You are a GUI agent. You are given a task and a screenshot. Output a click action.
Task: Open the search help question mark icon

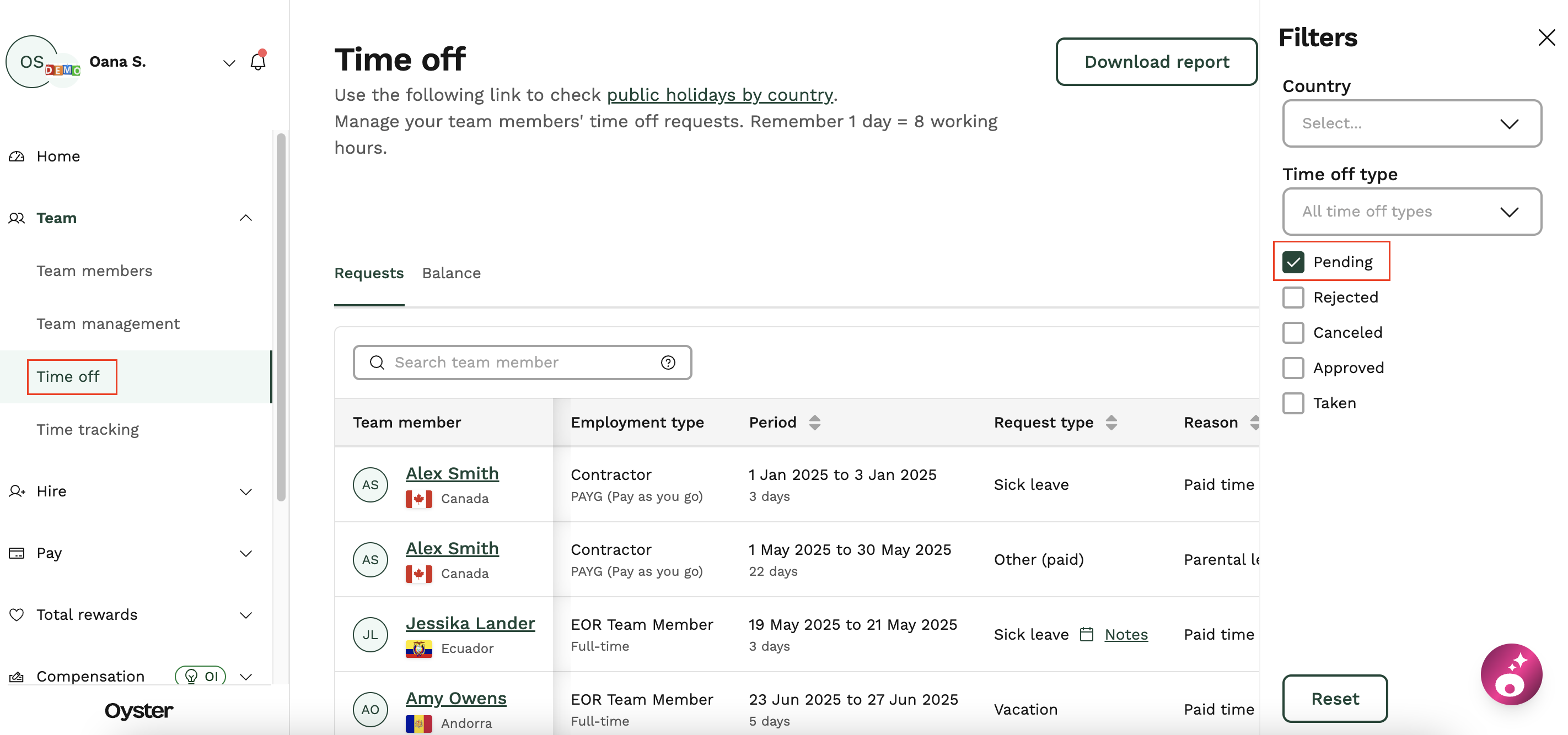[668, 362]
